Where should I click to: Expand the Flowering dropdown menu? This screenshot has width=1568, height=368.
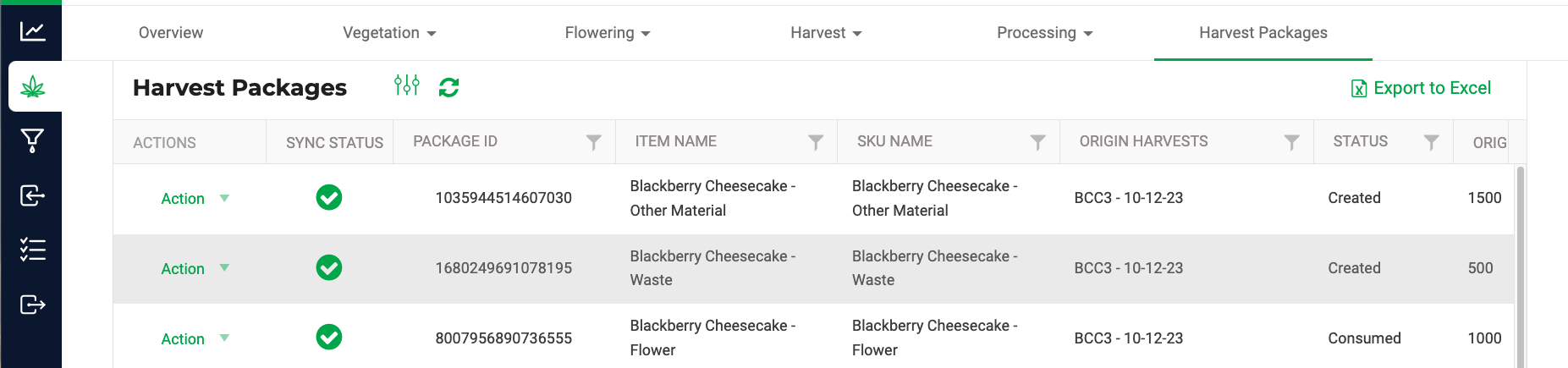click(x=608, y=33)
